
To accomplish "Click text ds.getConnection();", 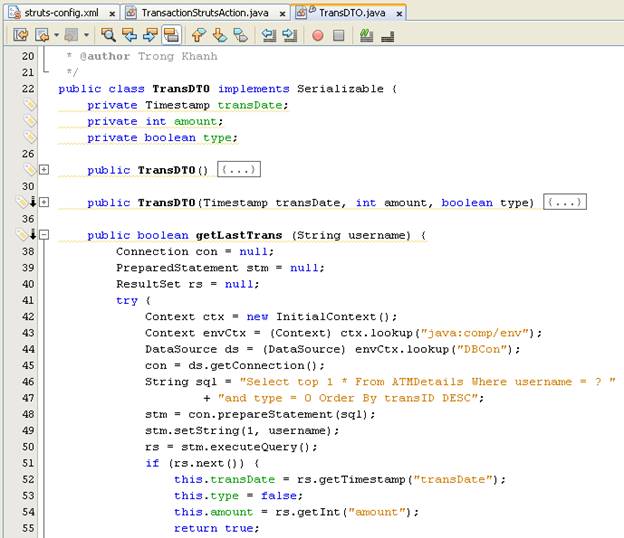I will [x=256, y=365].
